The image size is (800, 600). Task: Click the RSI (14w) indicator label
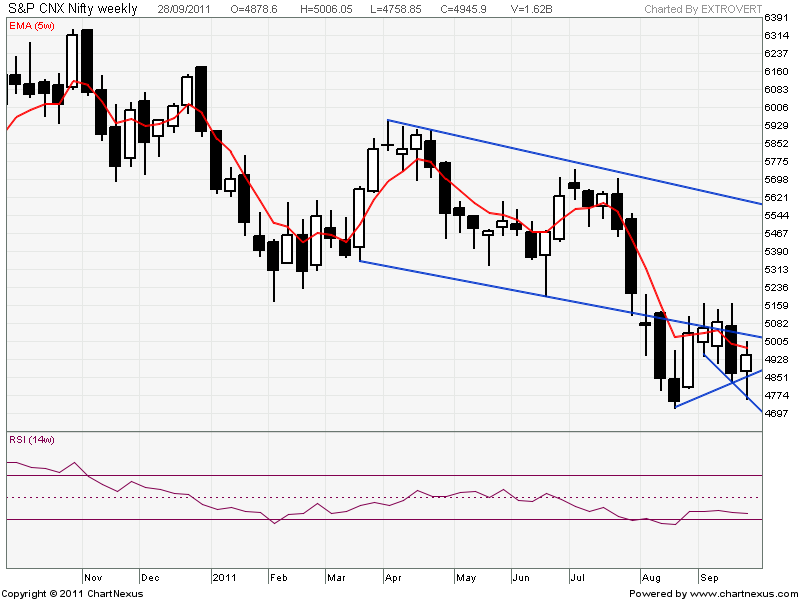[31, 440]
